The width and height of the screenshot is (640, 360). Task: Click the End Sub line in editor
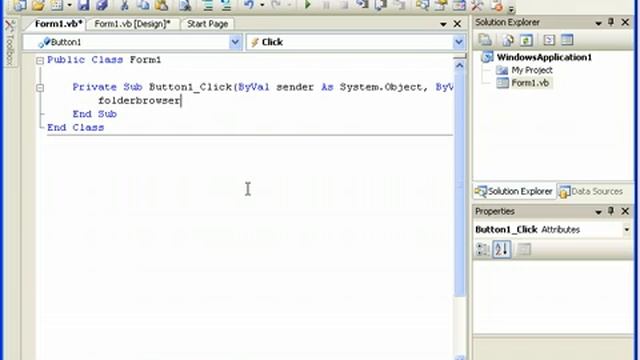point(95,114)
